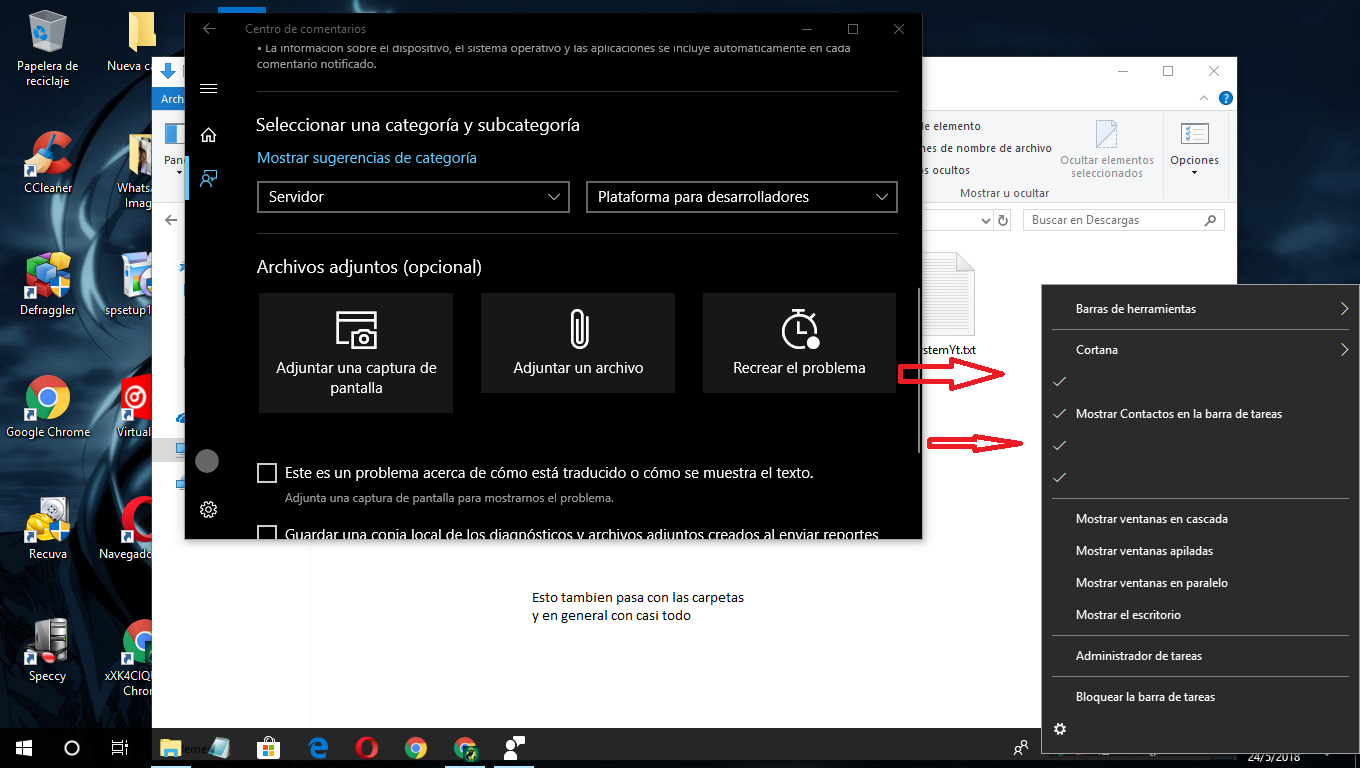Click Ocultar elementos seleccionados in Explorer
Image resolution: width=1360 pixels, height=768 pixels.
tap(1106, 150)
